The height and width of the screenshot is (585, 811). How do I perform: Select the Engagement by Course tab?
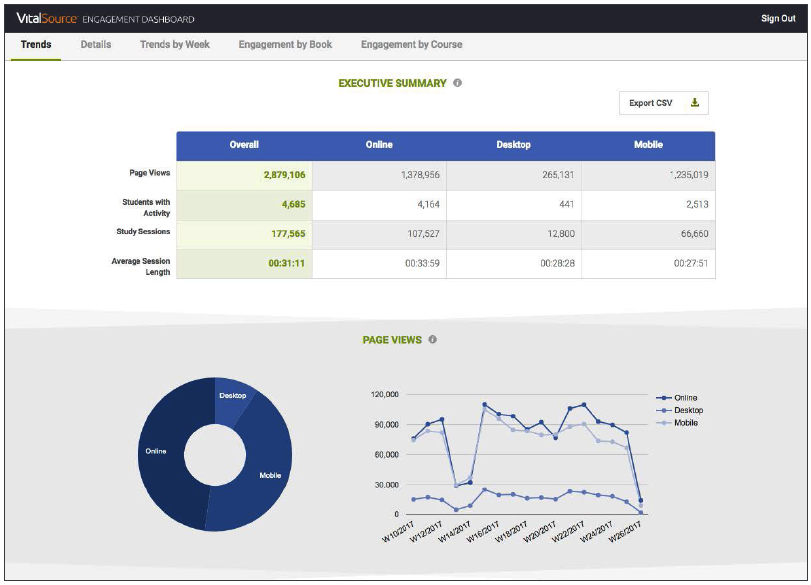coord(411,45)
